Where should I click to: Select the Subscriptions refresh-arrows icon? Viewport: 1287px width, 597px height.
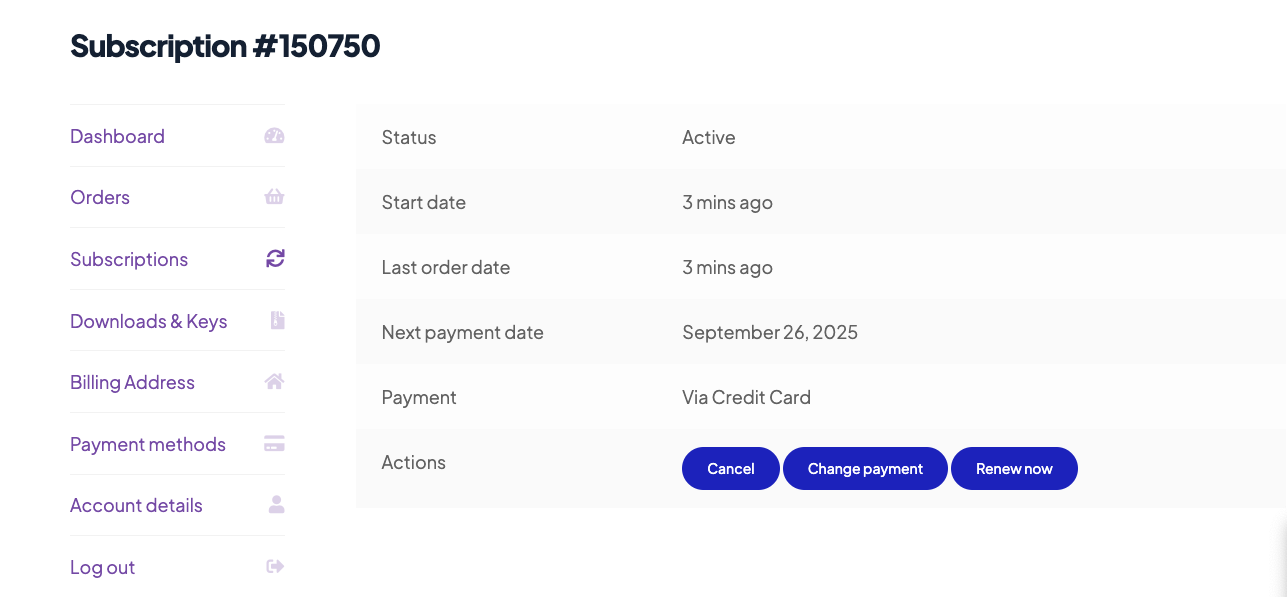click(x=274, y=258)
